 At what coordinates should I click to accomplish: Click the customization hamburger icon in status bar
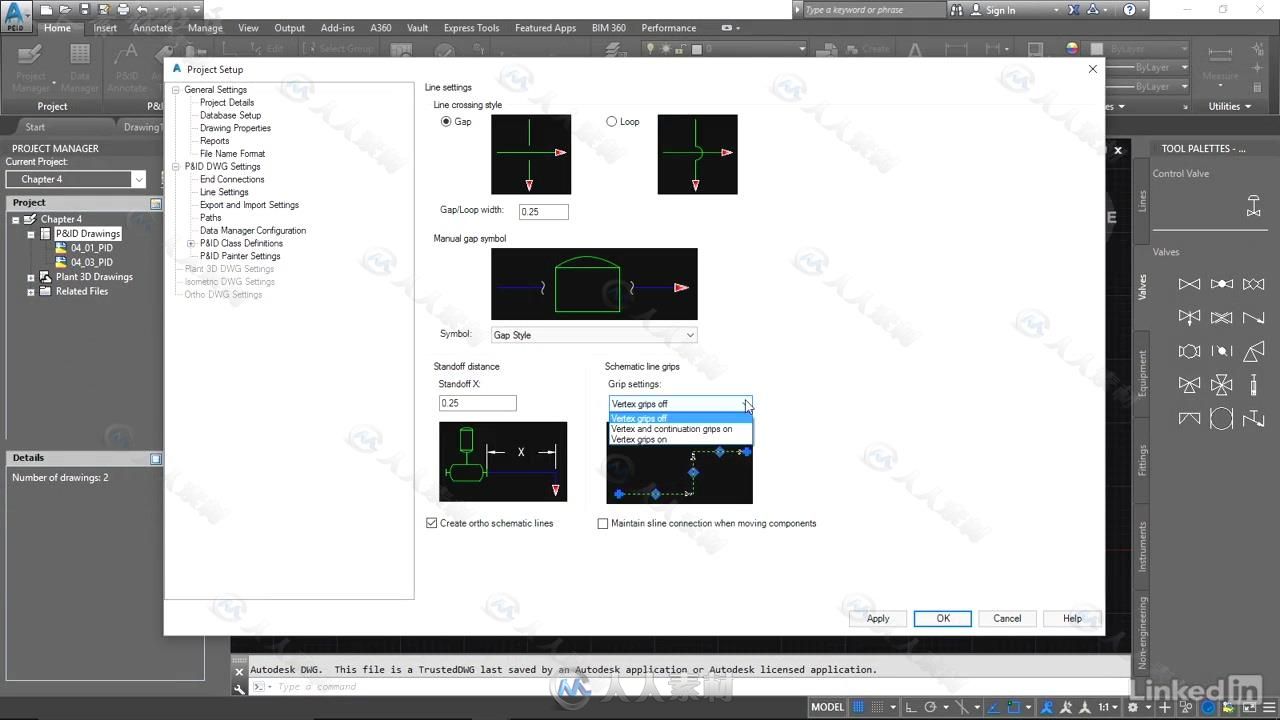pyautogui.click(x=1269, y=707)
